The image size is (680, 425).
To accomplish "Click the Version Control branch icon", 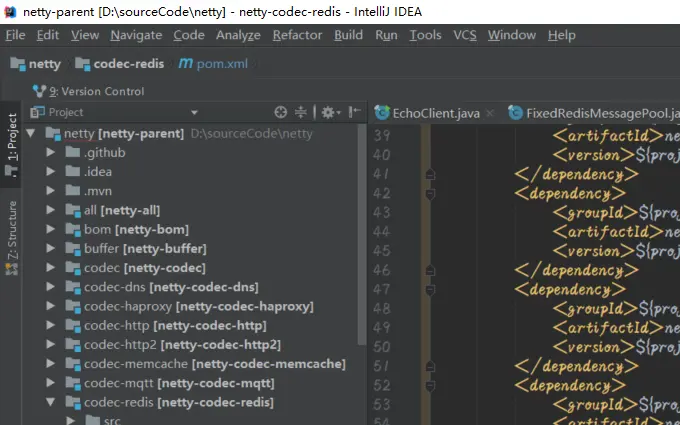I will pos(39,91).
